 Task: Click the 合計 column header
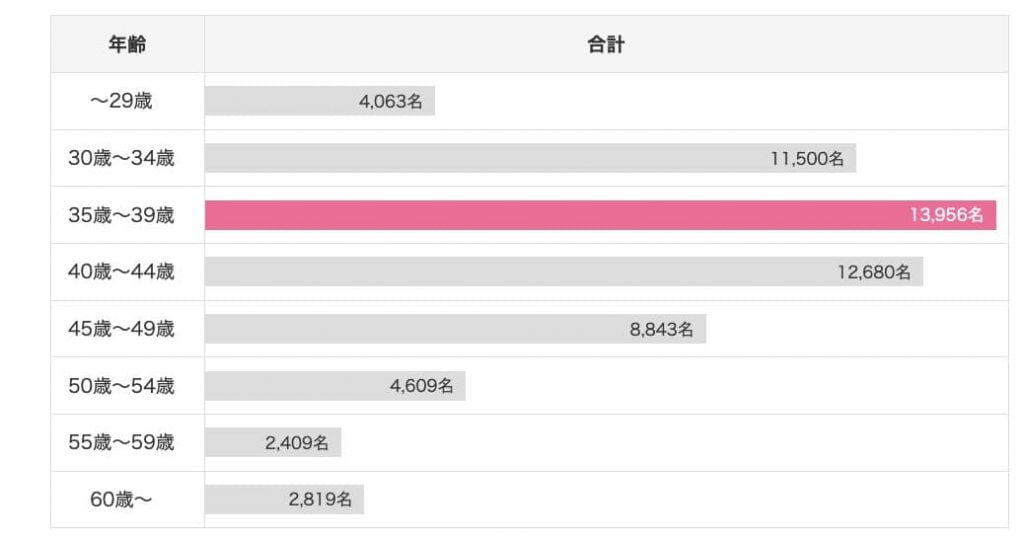(x=606, y=45)
